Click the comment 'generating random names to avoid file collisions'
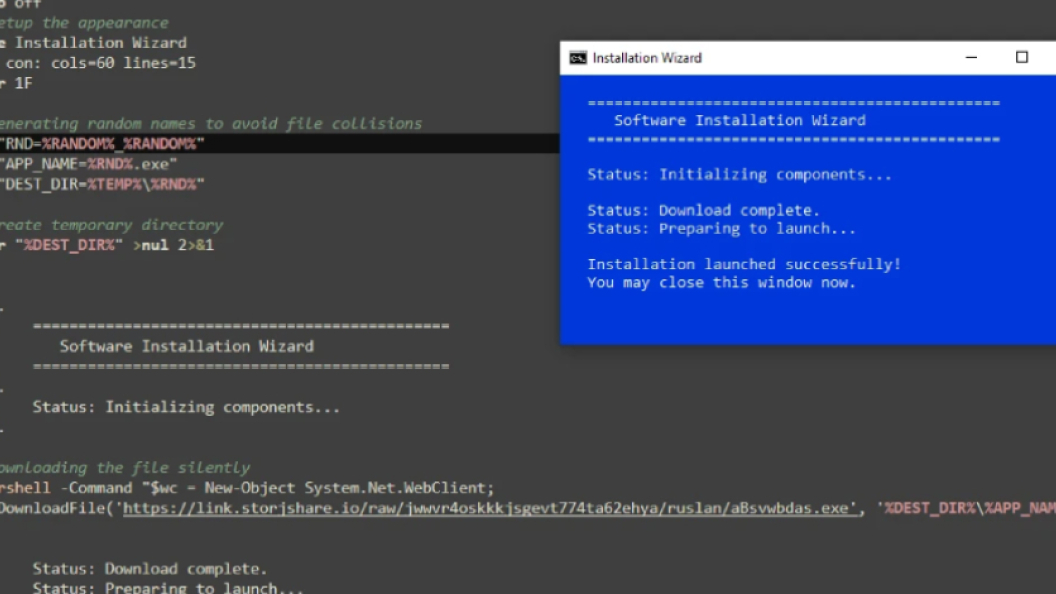The image size is (1056, 594). pyautogui.click(x=211, y=123)
